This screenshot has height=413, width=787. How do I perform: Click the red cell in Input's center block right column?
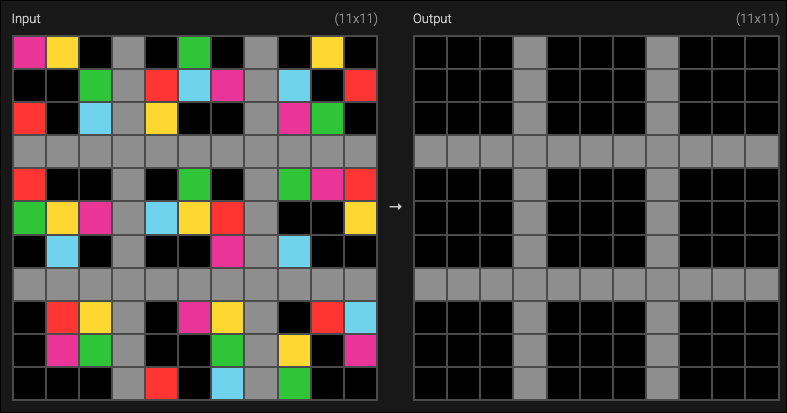[x=227, y=218]
